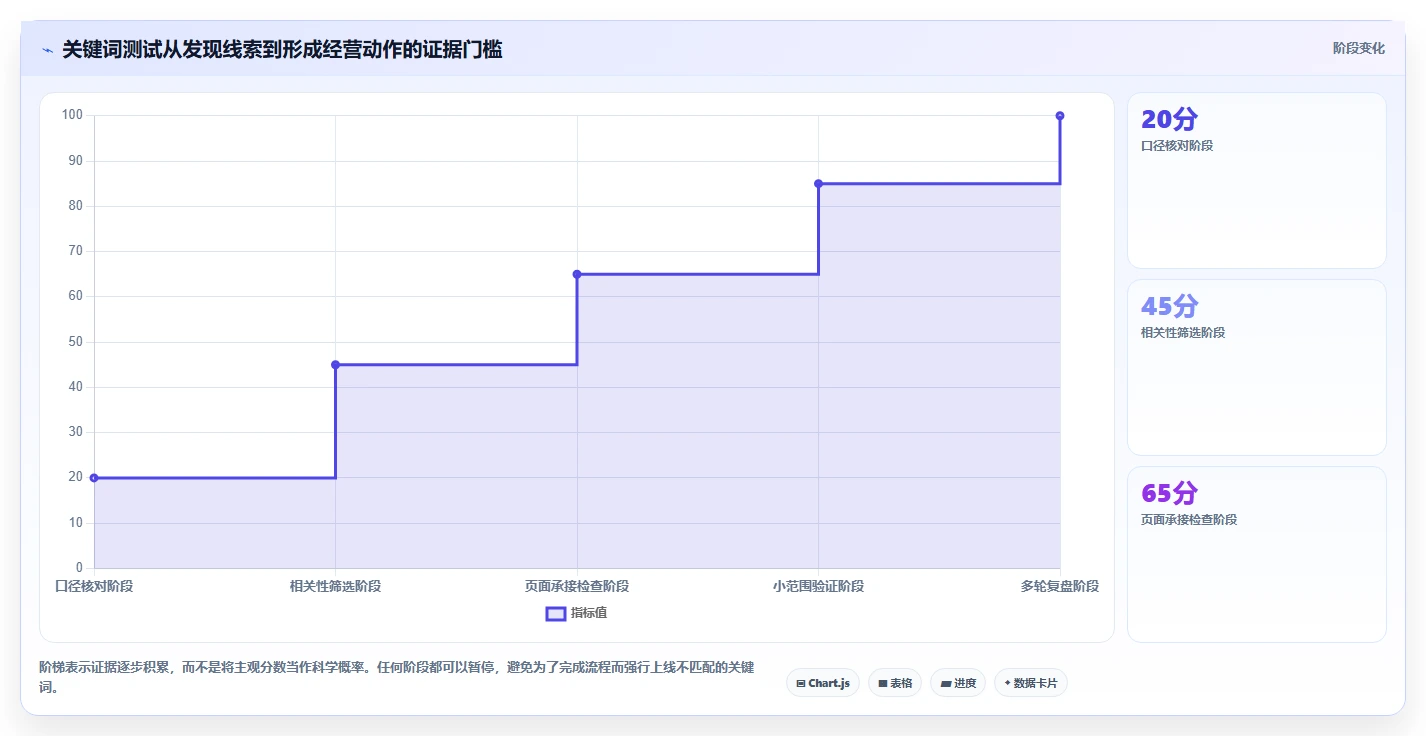Click the Chart.js tag chip

[x=823, y=683]
